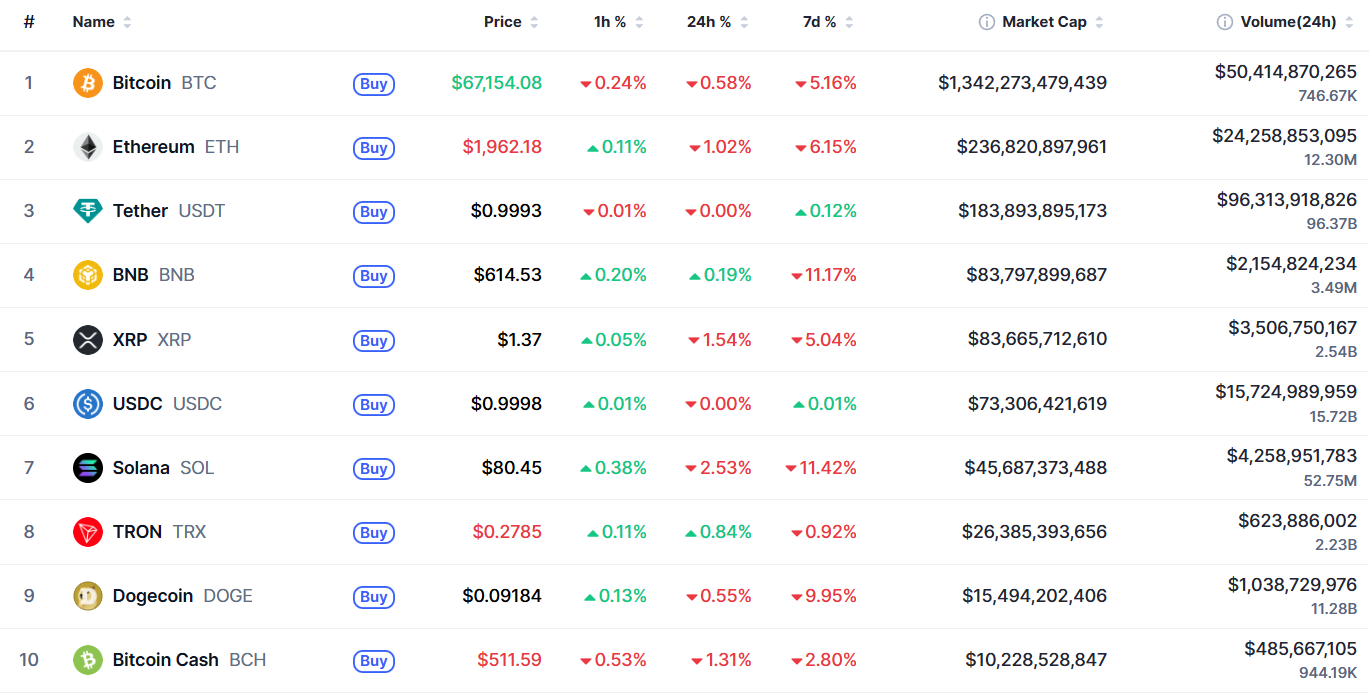Sort by the Name column header
The image size is (1369, 697).
pyautogui.click(x=102, y=22)
